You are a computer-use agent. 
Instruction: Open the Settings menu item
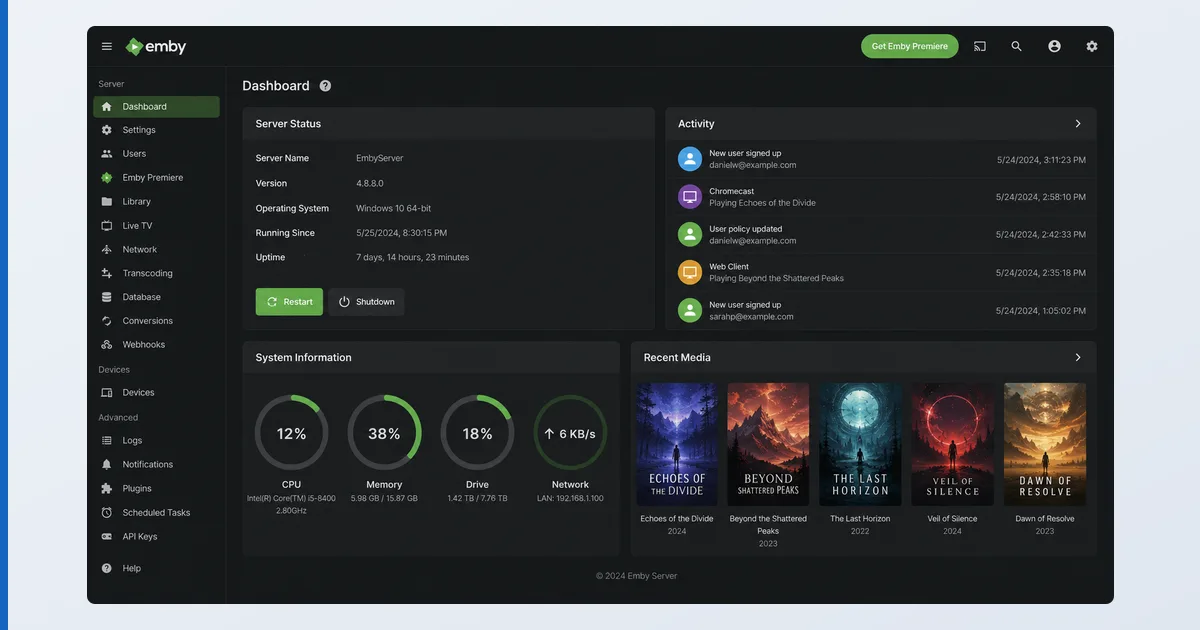156,130
